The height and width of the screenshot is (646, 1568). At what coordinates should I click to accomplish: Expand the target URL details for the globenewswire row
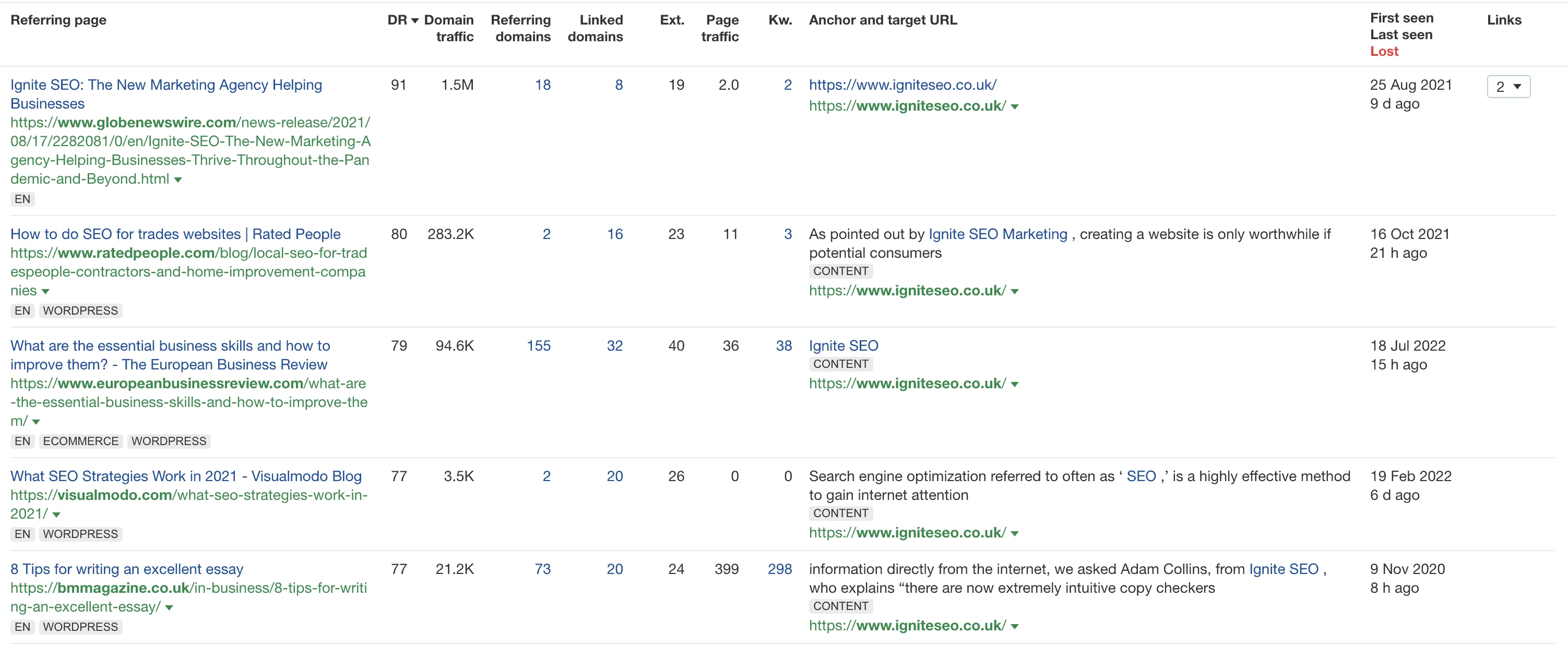1015,106
